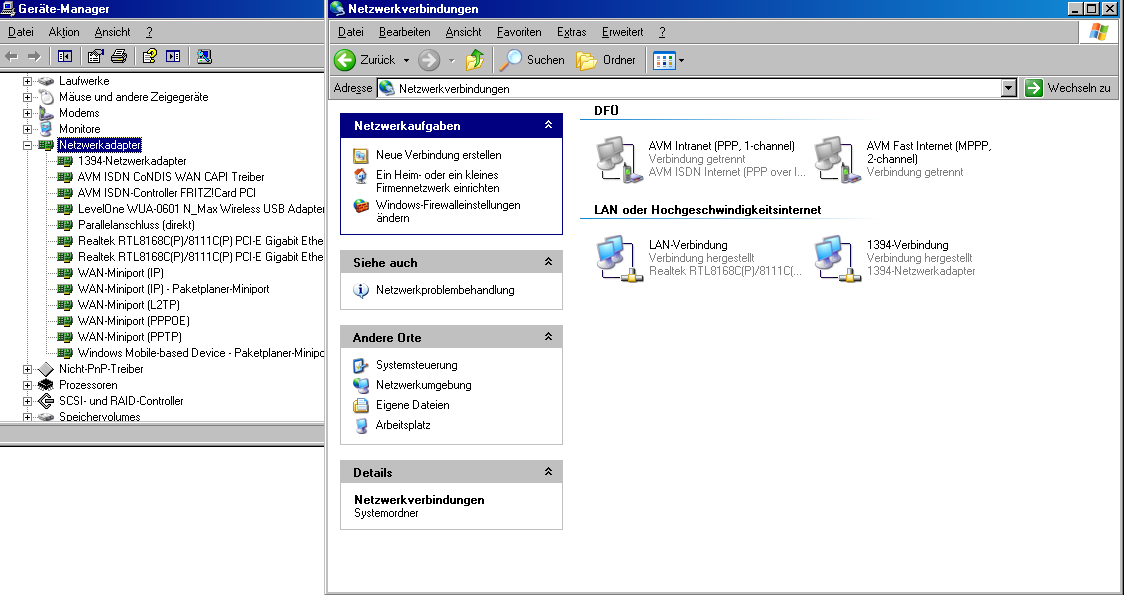The image size is (1124, 595).
Task: Select WAN-Miniport (L2TP) device
Action: 128,305
